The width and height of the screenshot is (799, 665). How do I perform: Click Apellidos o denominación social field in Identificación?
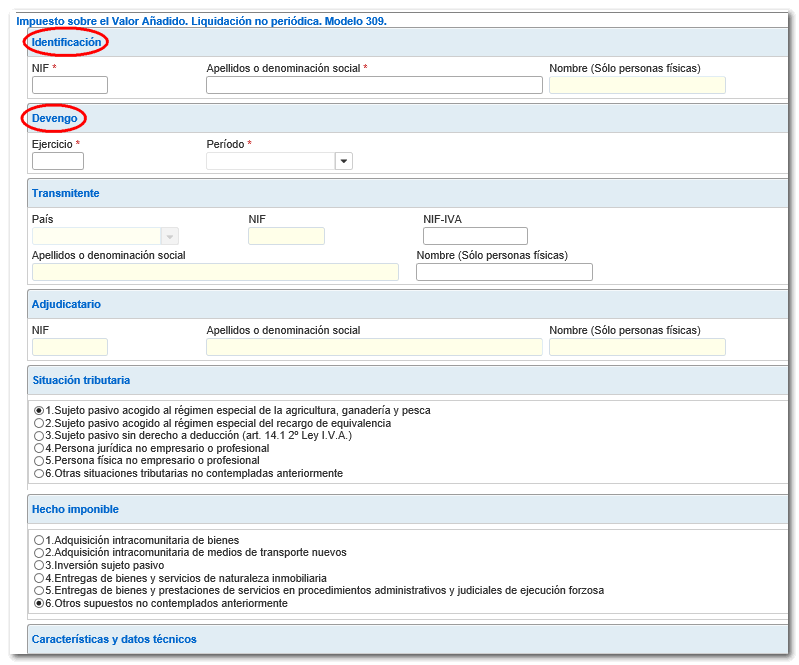374,85
